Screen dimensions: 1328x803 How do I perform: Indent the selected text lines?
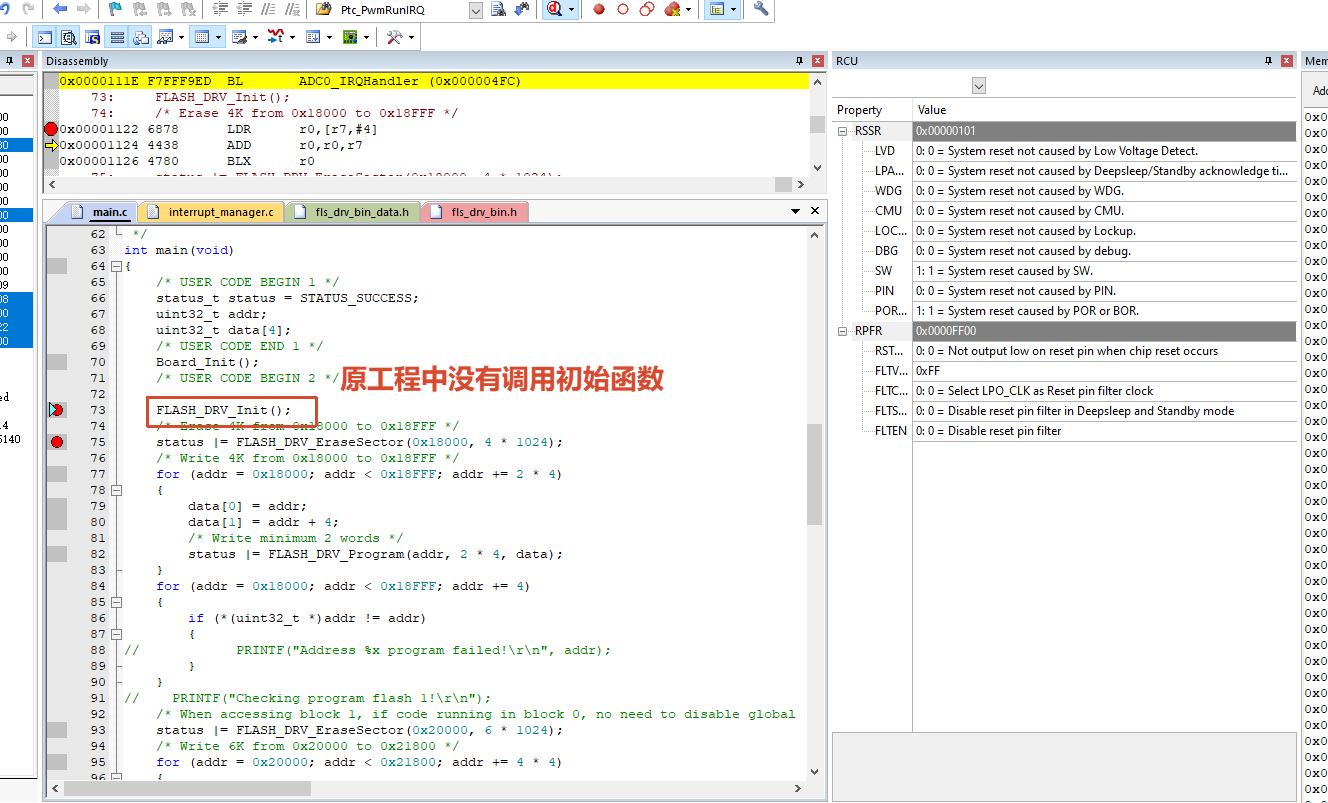pos(221,9)
